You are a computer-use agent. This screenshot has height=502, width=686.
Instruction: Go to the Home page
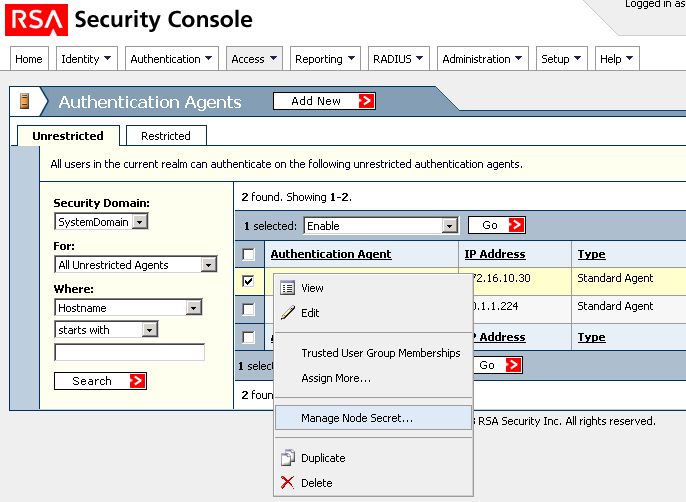click(x=29, y=59)
